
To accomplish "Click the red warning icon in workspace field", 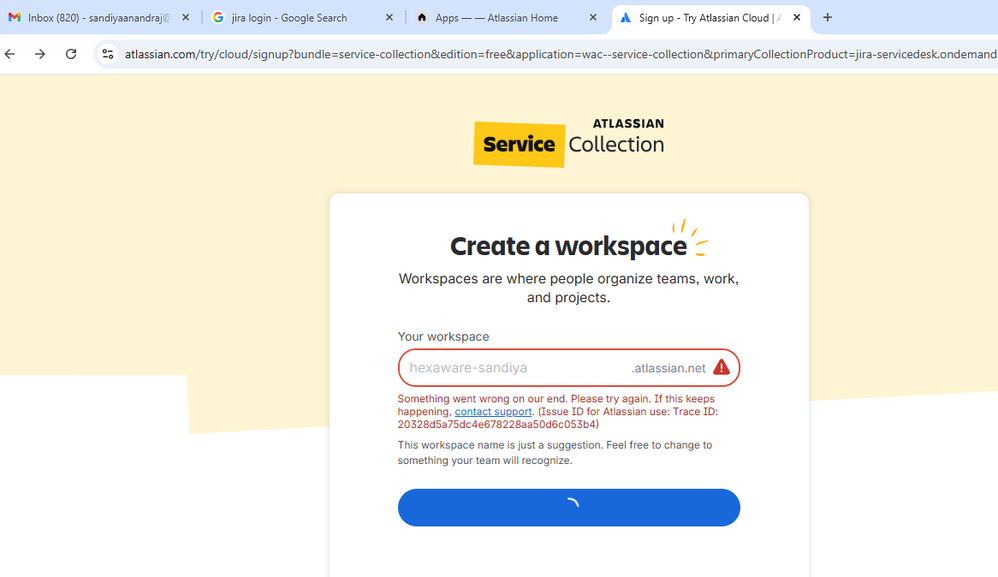I will tap(721, 367).
